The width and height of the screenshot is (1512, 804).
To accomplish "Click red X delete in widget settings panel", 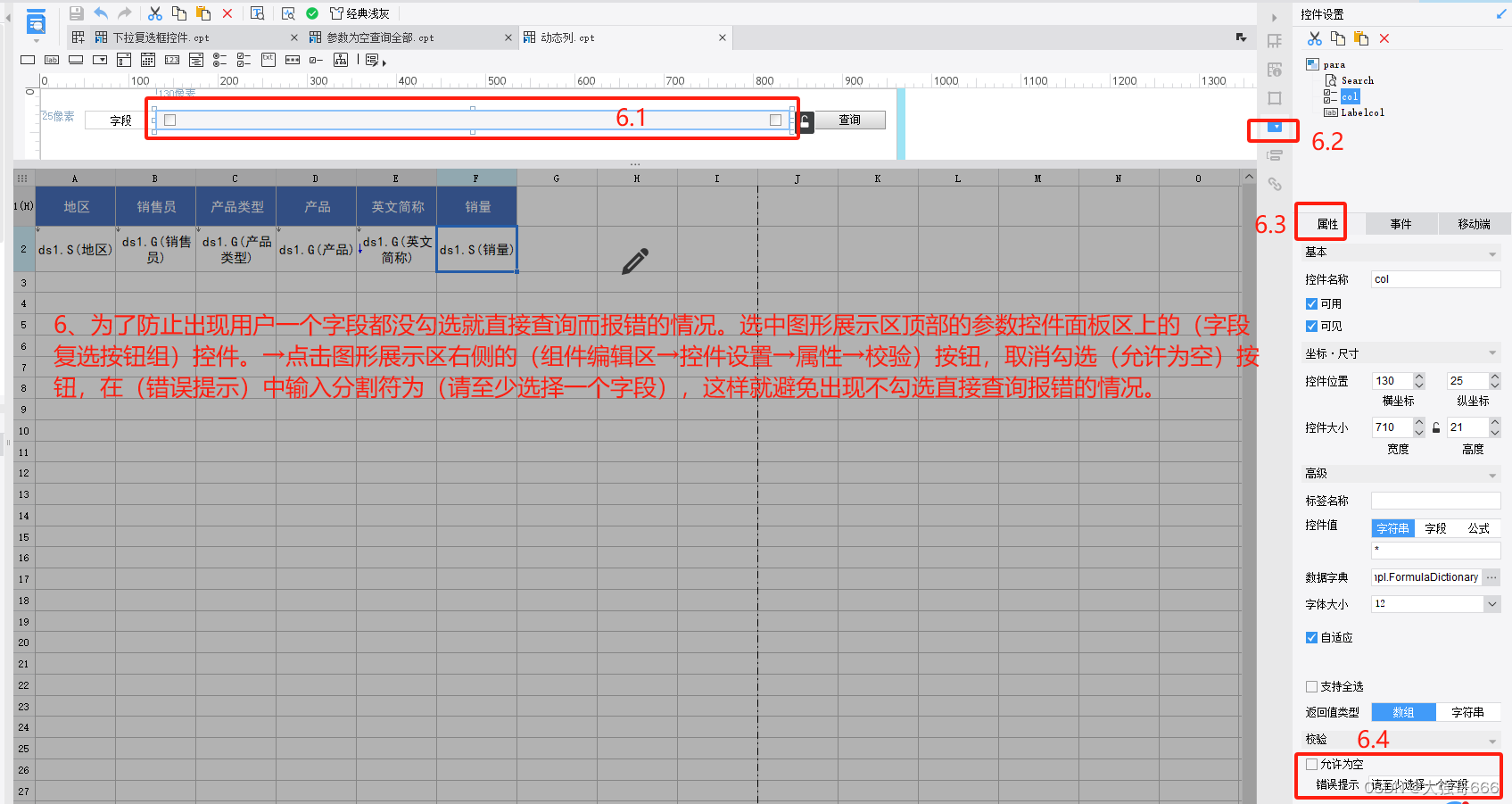I will (1384, 38).
